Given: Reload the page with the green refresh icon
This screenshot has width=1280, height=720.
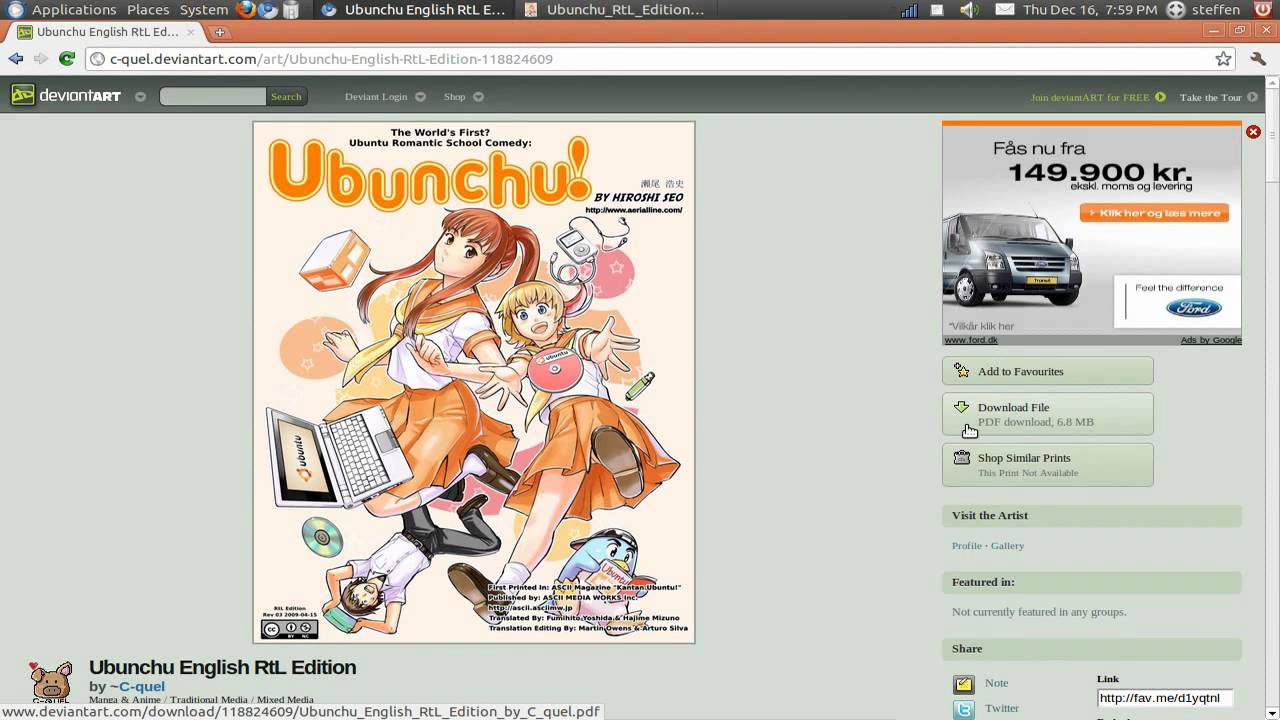Looking at the screenshot, I should click(67, 59).
